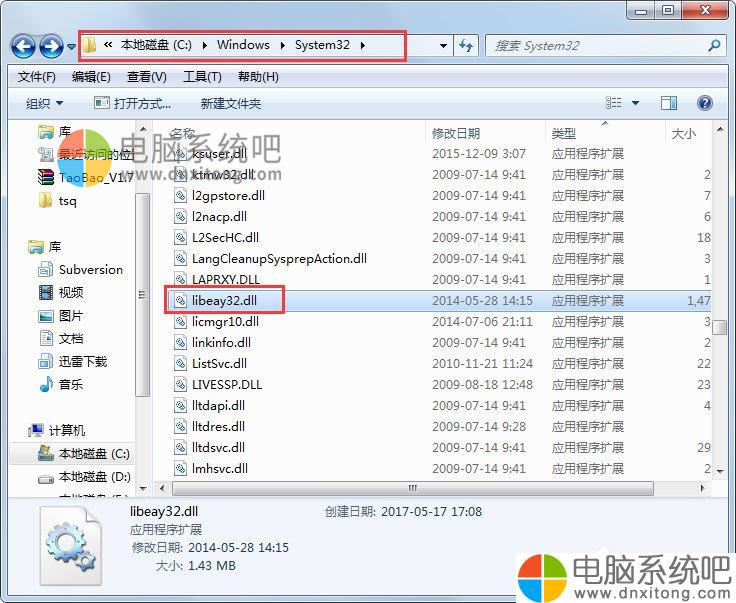Open the 查看(V) menu
The image size is (736, 603).
point(146,76)
